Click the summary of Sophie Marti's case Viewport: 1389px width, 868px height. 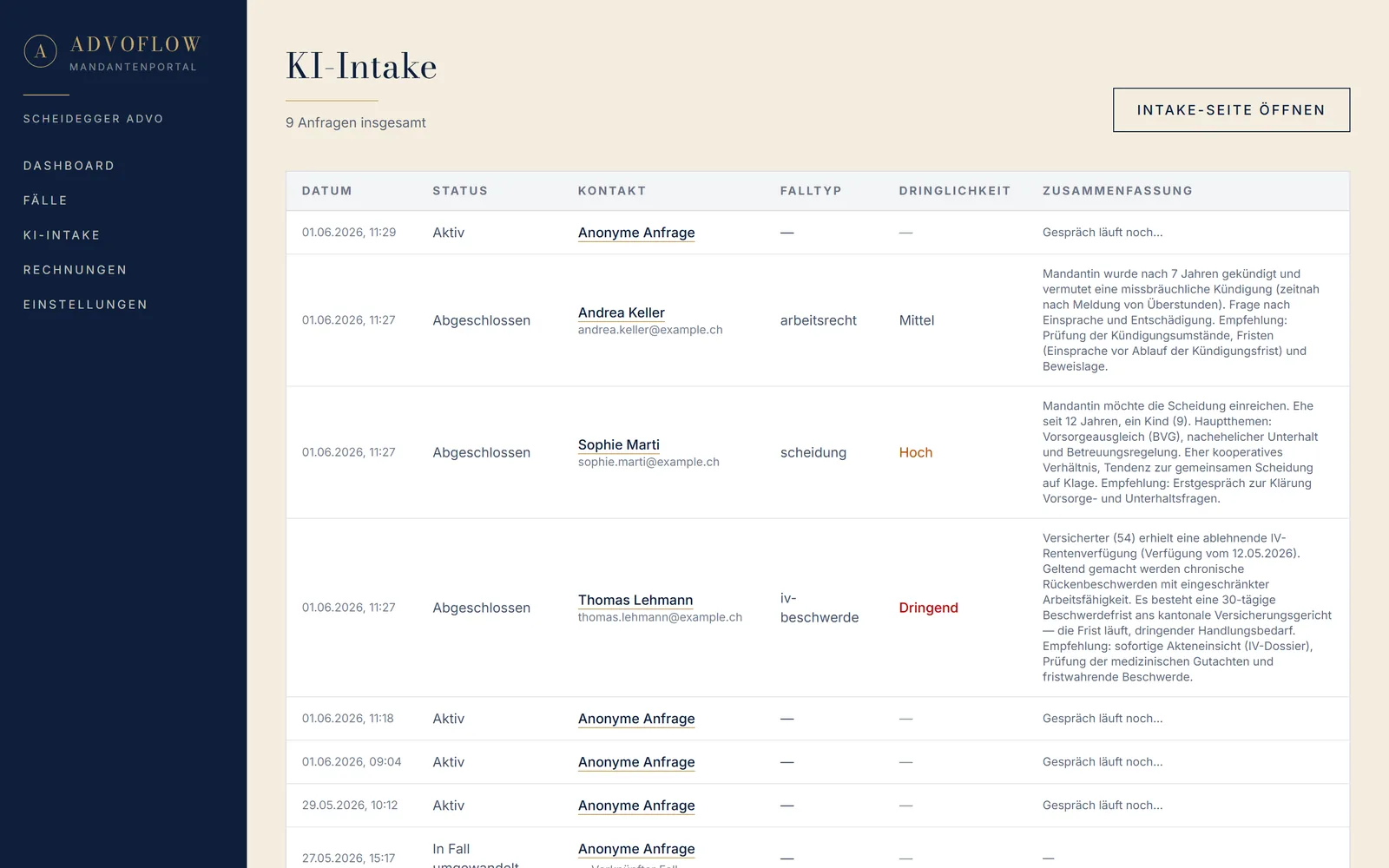point(1181,452)
